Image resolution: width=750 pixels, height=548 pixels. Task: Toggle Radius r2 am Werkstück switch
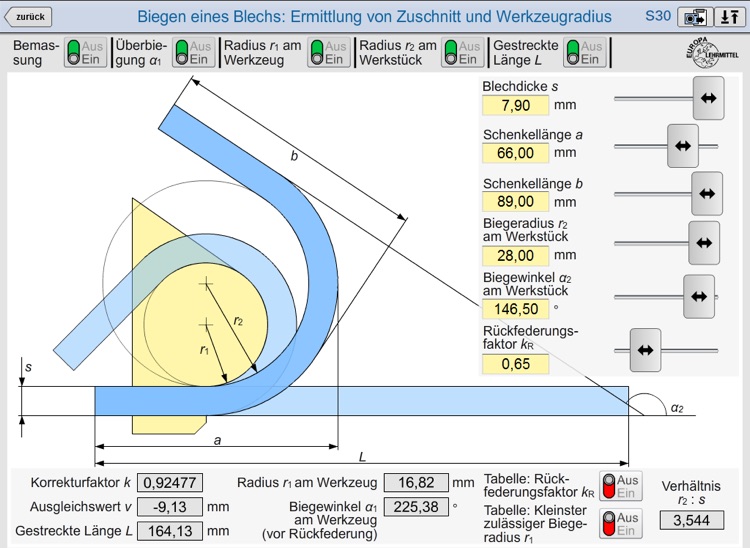[463, 53]
